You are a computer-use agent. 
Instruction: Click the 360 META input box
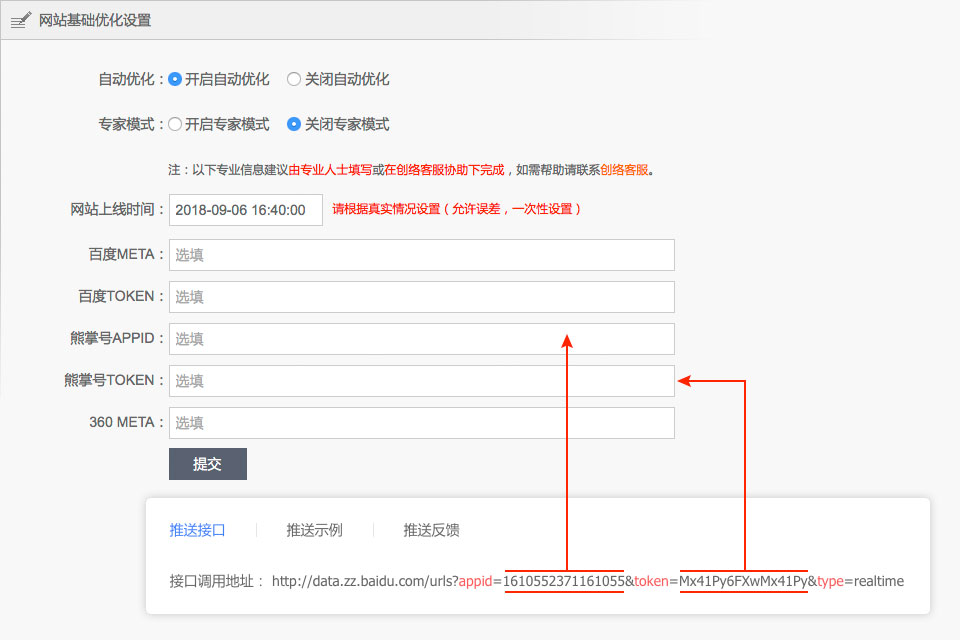pyautogui.click(x=421, y=423)
